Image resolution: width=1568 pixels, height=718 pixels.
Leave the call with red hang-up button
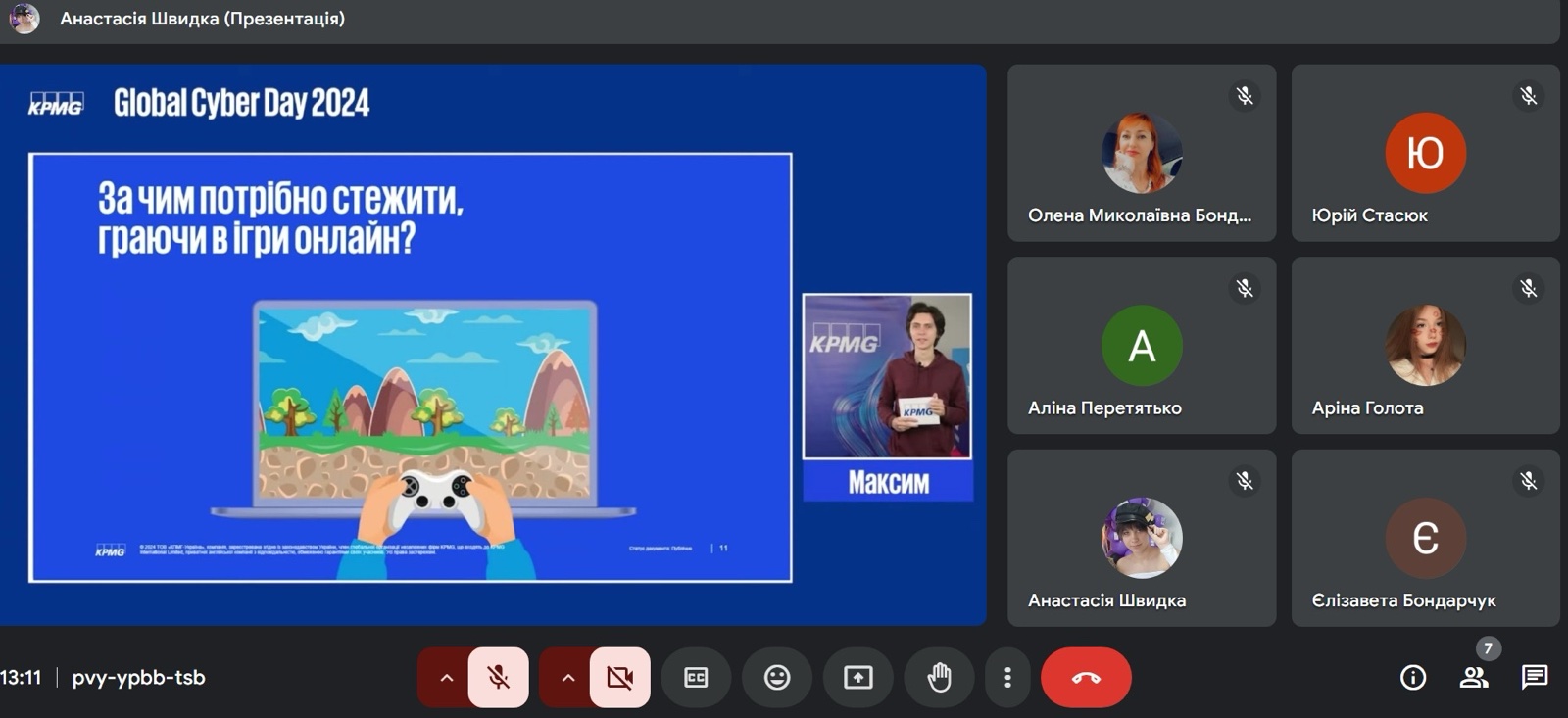pyautogui.click(x=1086, y=677)
